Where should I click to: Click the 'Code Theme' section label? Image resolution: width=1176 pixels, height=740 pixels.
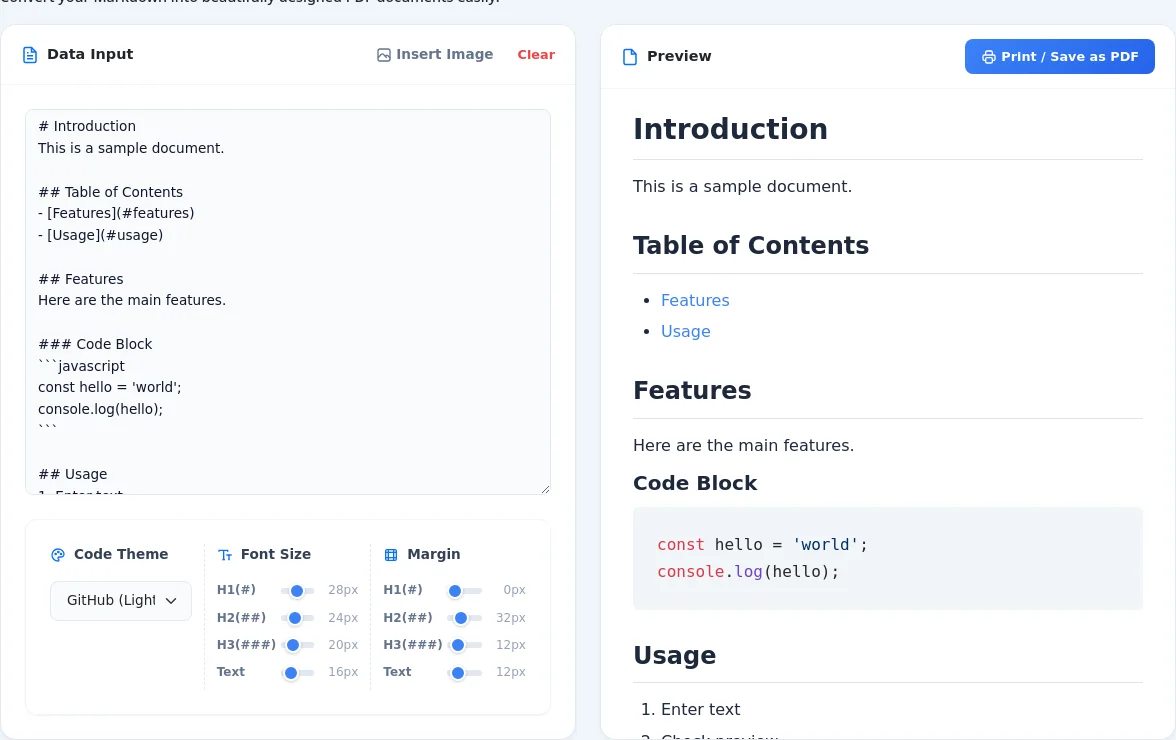121,554
